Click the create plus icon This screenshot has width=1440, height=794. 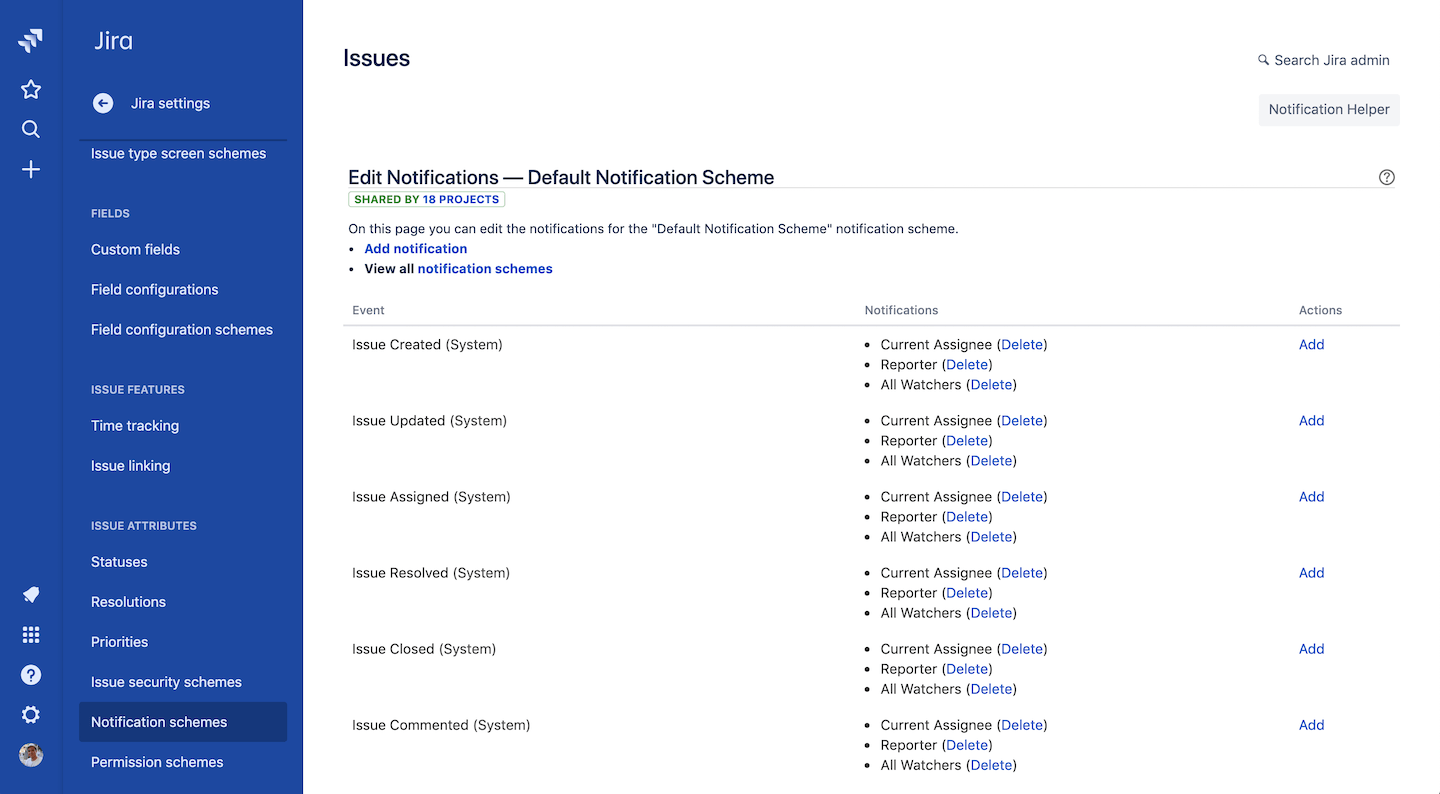coord(31,169)
